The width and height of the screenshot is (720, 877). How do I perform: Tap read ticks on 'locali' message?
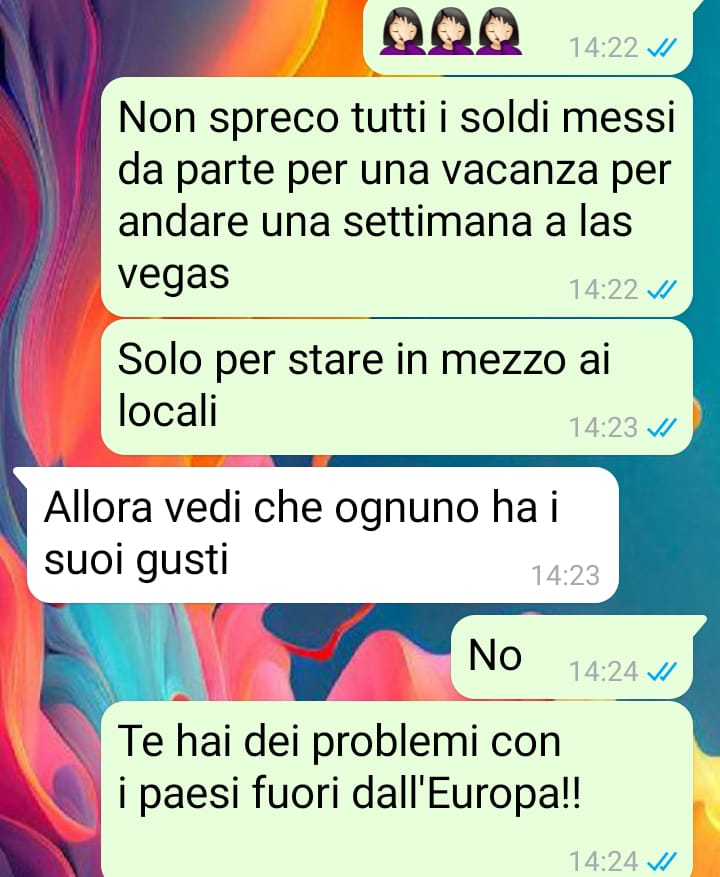pos(662,428)
